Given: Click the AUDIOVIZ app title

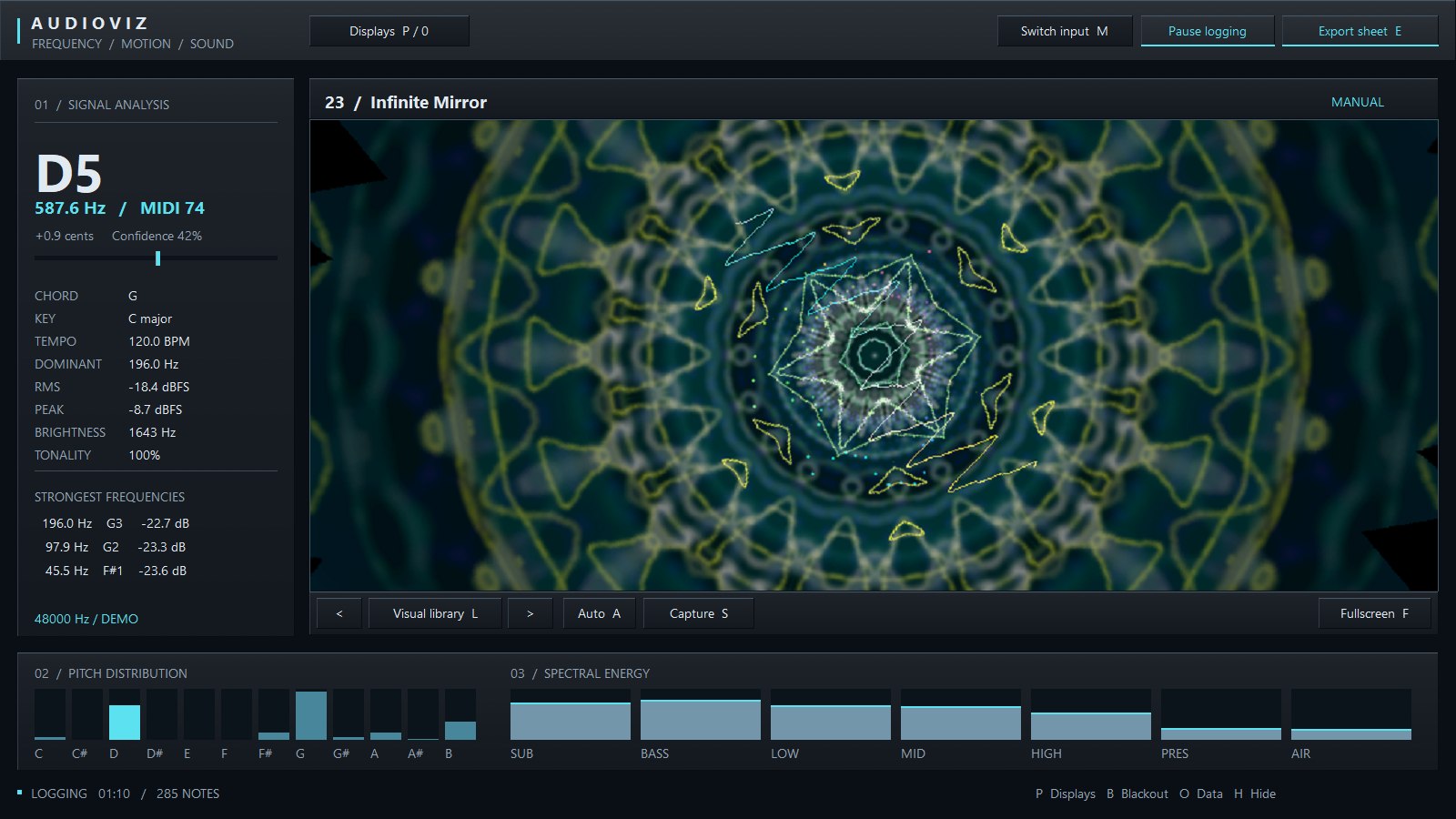Looking at the screenshot, I should pyautogui.click(x=90, y=24).
